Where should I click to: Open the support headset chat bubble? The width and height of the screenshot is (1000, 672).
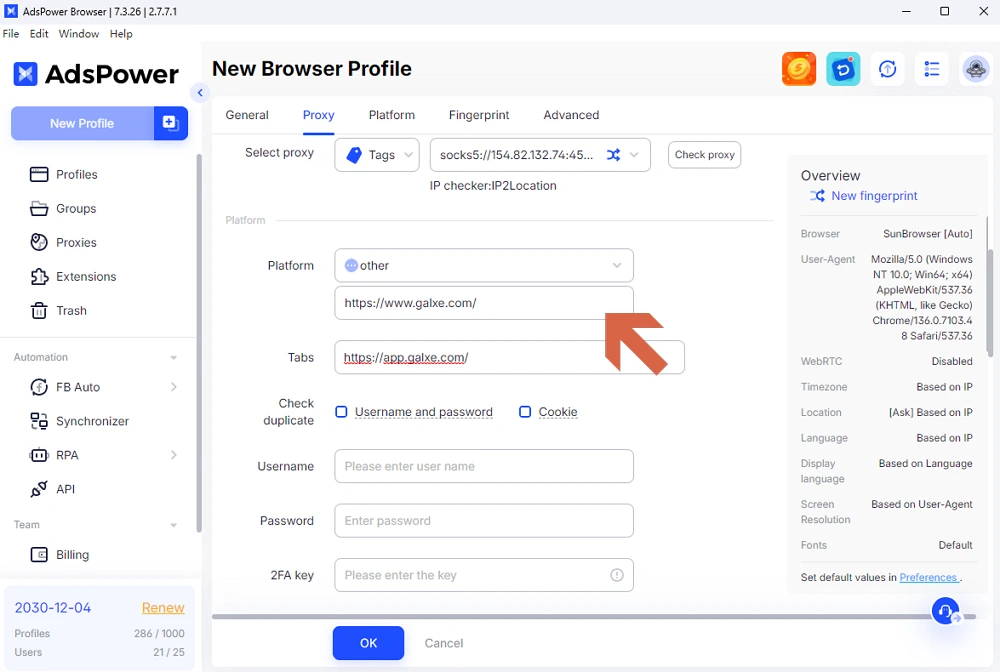pyautogui.click(x=946, y=611)
